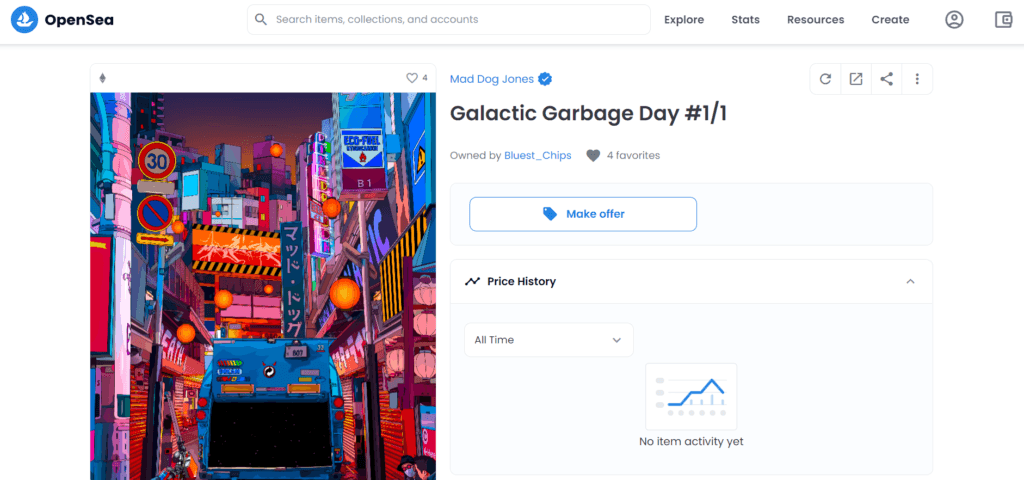
Task: Open the account profile icon
Action: click(x=954, y=20)
